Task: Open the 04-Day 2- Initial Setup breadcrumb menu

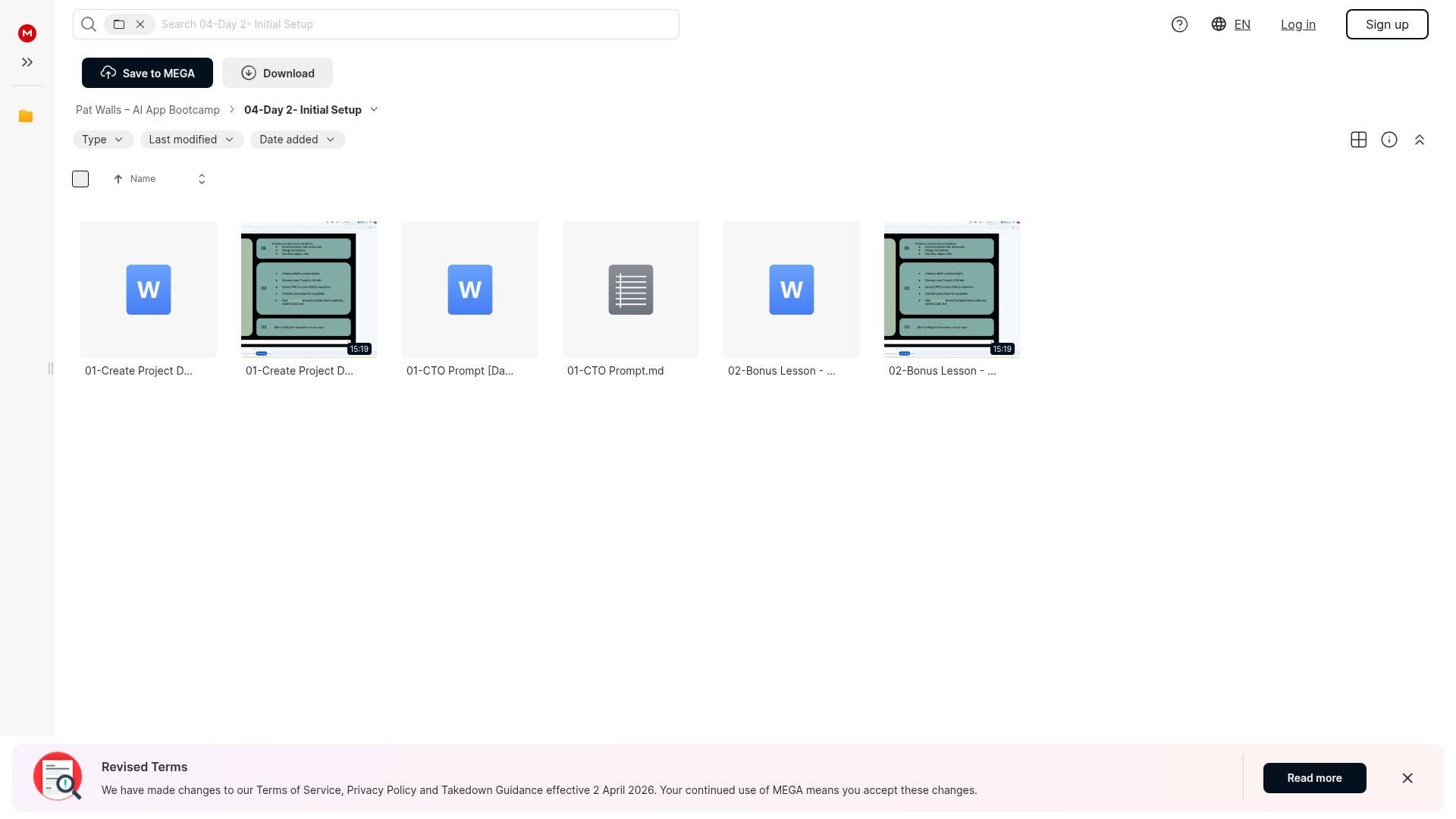Action: coord(374,110)
